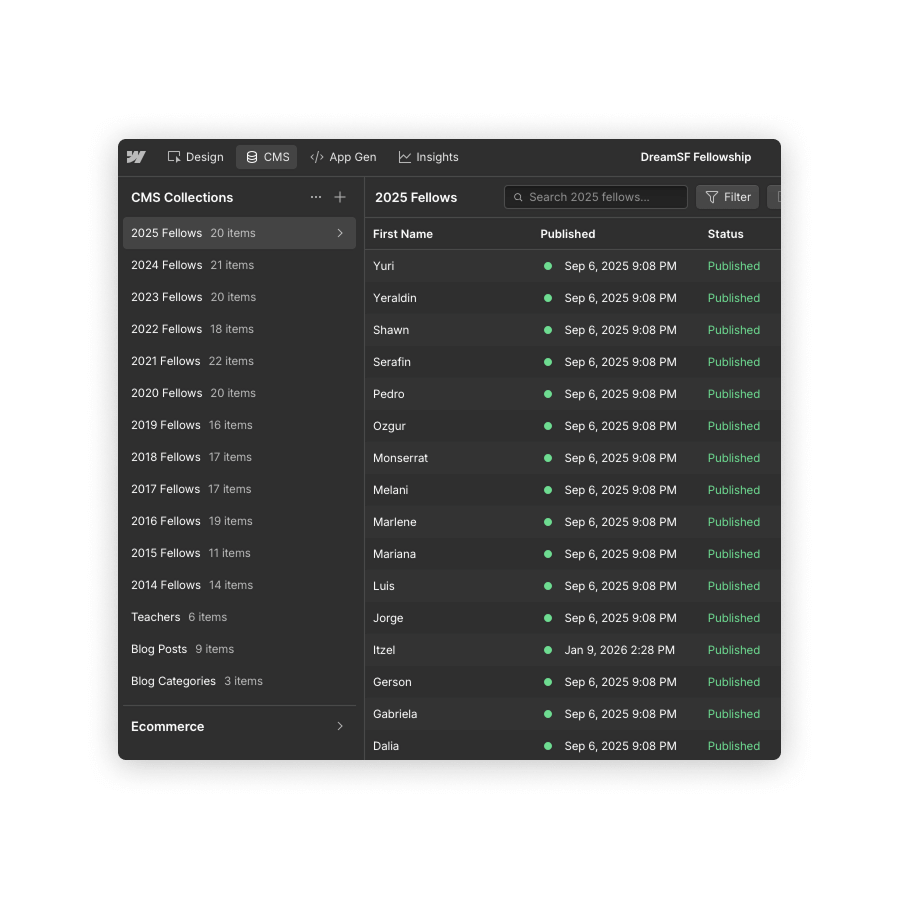Select the 2014 Fellows collection
The width and height of the screenshot is (900, 900).
point(239,585)
